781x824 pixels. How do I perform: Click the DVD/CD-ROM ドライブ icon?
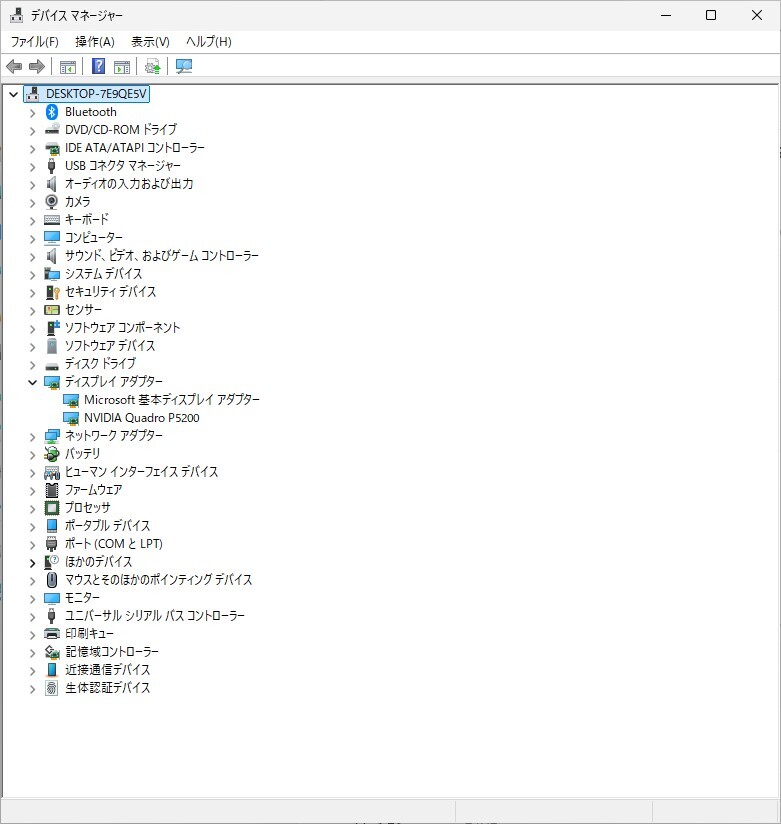coord(52,130)
